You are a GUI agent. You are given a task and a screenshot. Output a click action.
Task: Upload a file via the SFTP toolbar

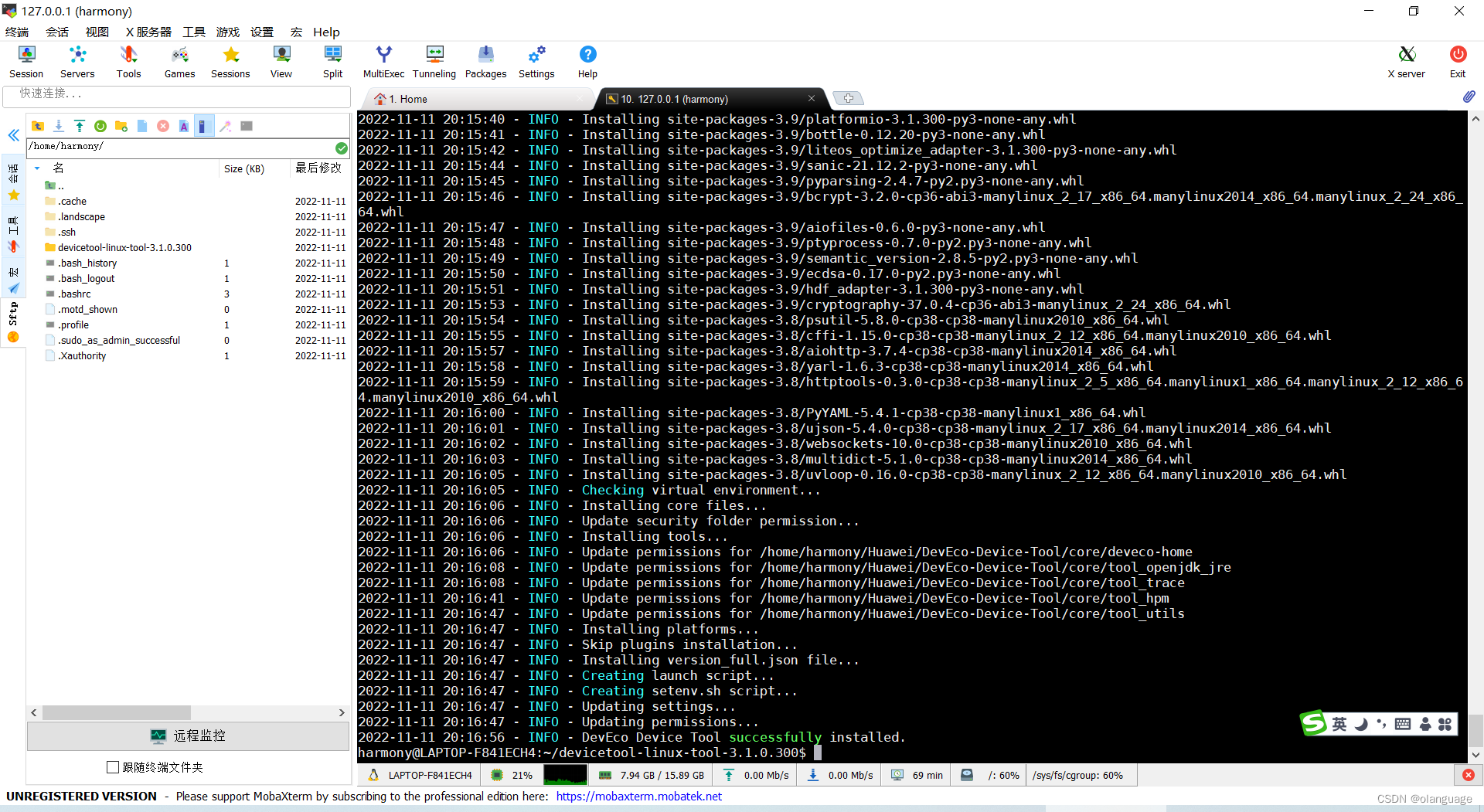(x=80, y=126)
